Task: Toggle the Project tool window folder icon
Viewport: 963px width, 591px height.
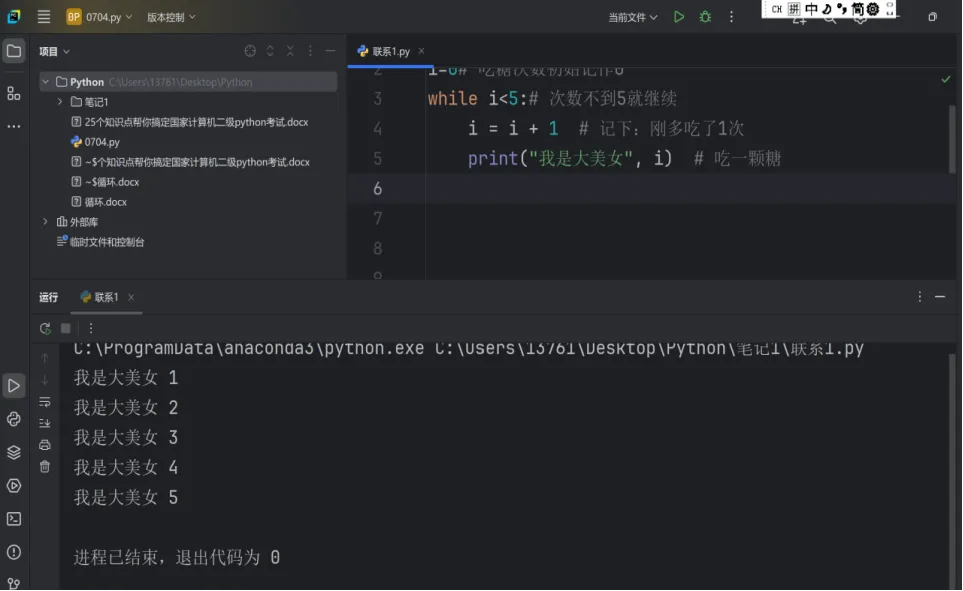Action: [x=14, y=51]
